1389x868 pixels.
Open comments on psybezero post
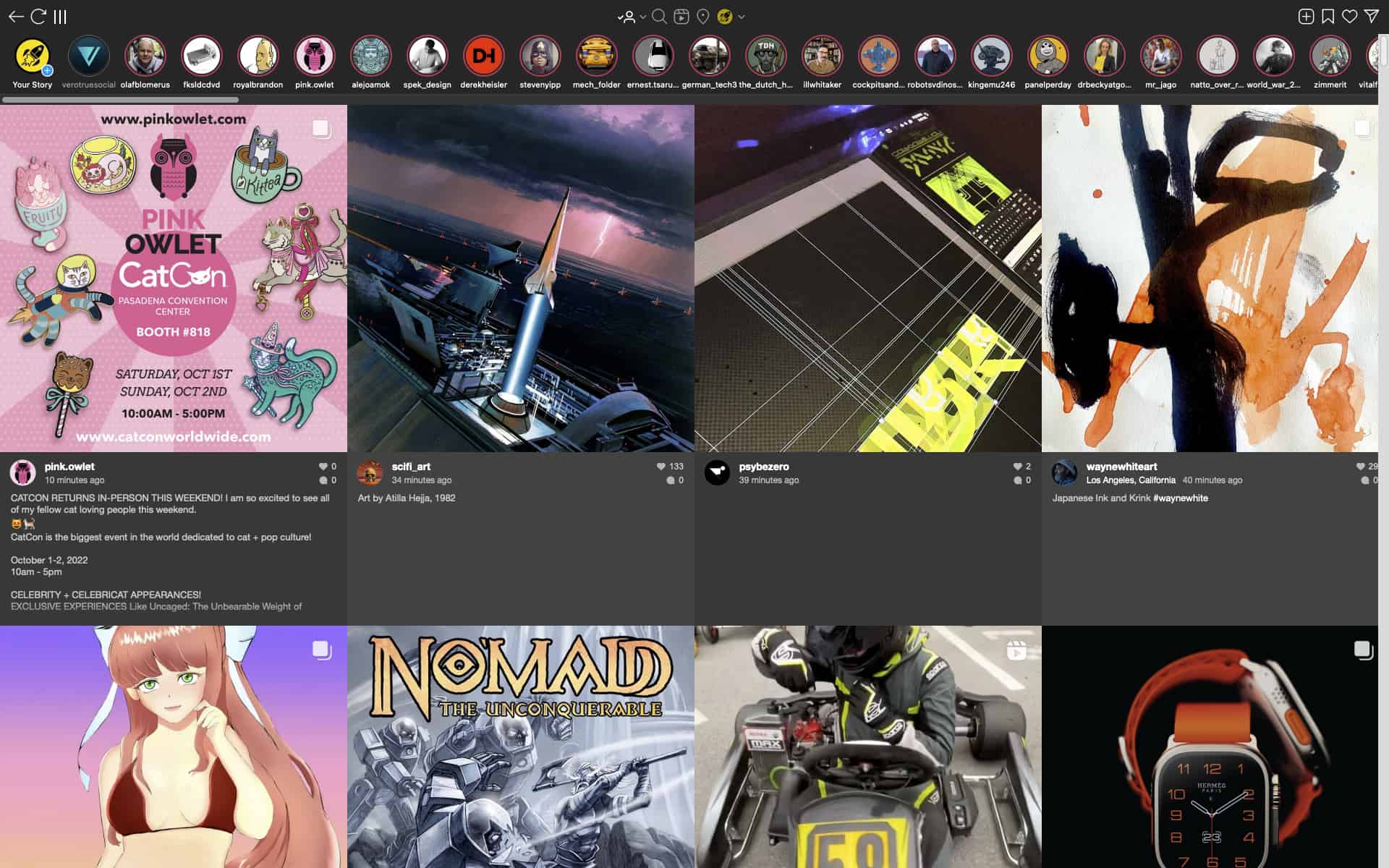[1017, 480]
